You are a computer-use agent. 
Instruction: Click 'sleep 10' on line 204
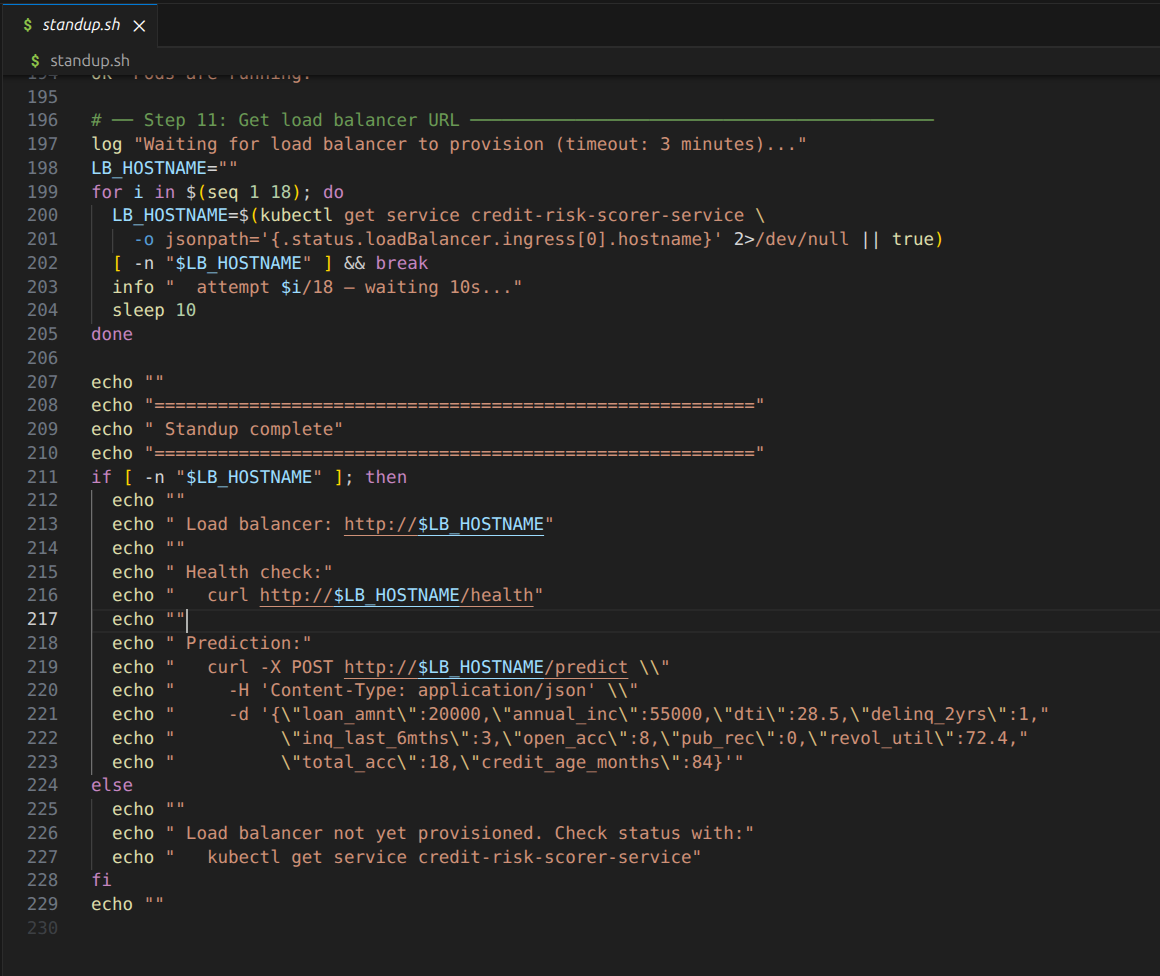pyautogui.click(x=154, y=310)
